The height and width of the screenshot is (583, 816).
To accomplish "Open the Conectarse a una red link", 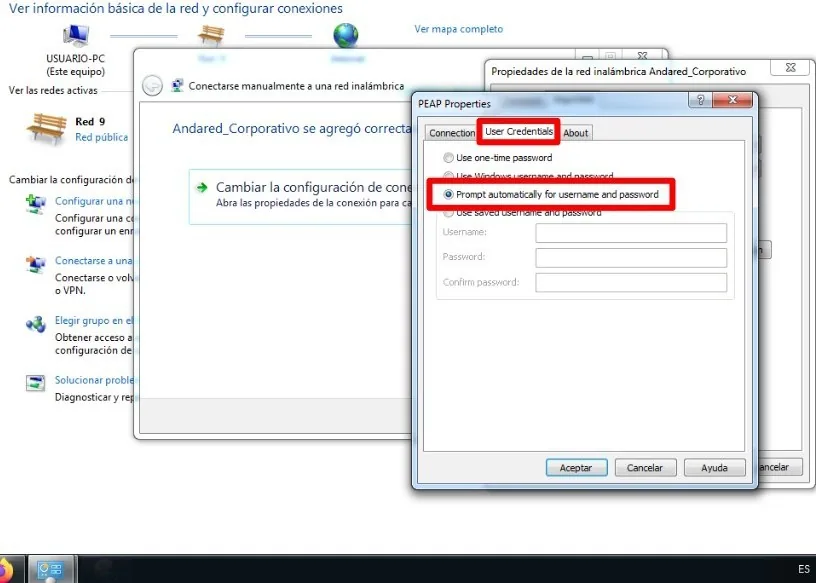I will coord(94,261).
